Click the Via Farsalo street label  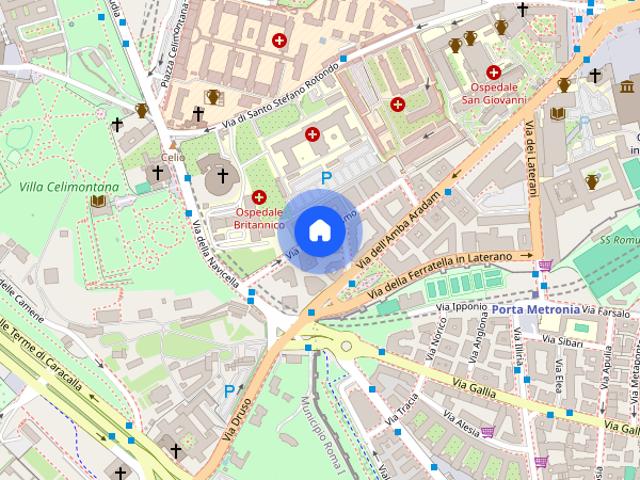coord(606,311)
